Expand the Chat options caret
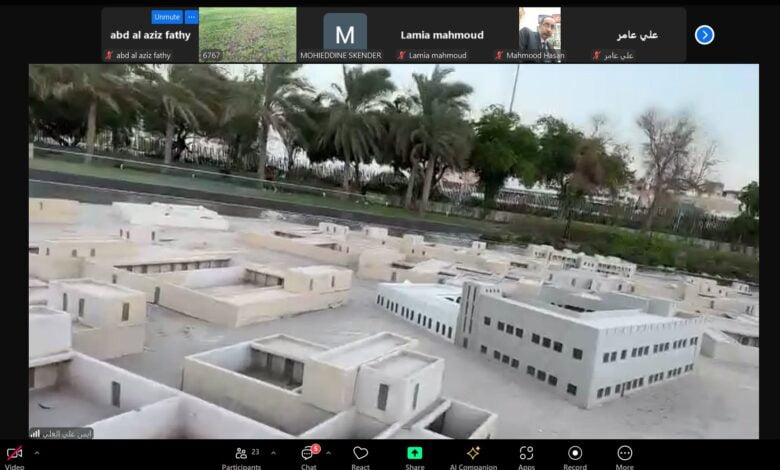Screen dimensions: 780x470 (x=327, y=452)
